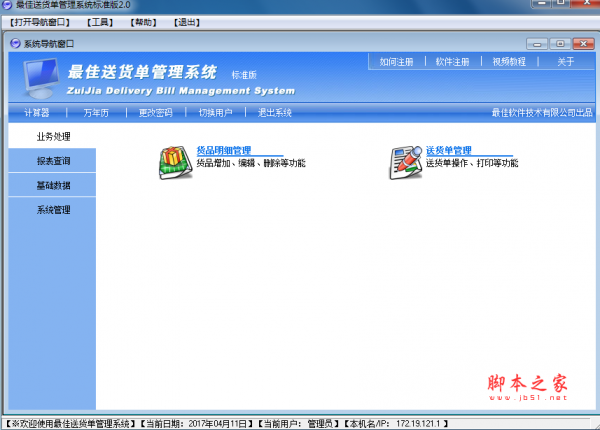
Task: Switch to the 基础数据 sidebar tab
Action: coord(52,185)
